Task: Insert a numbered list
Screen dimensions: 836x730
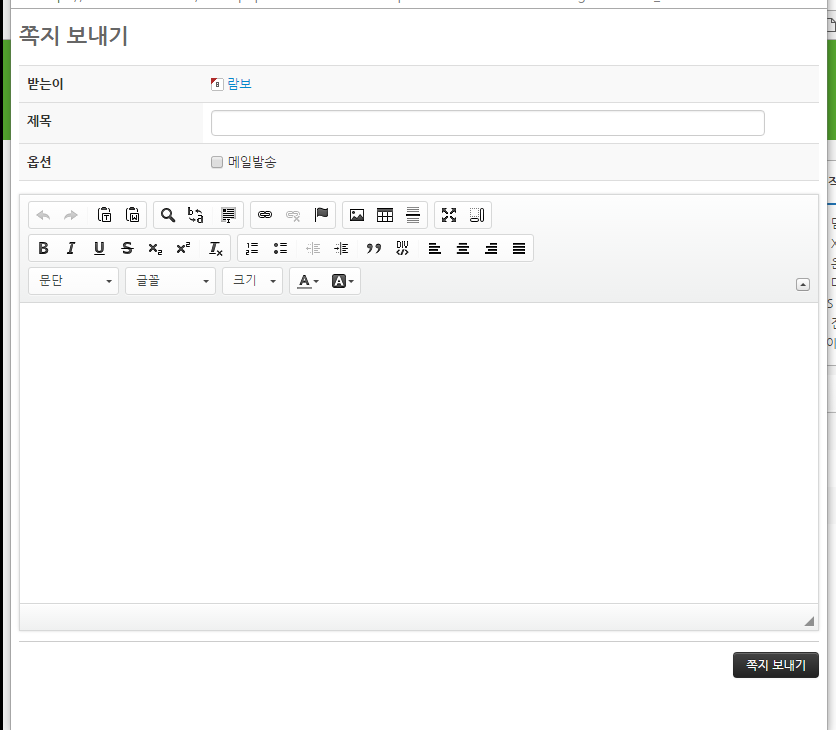Action: (x=252, y=248)
